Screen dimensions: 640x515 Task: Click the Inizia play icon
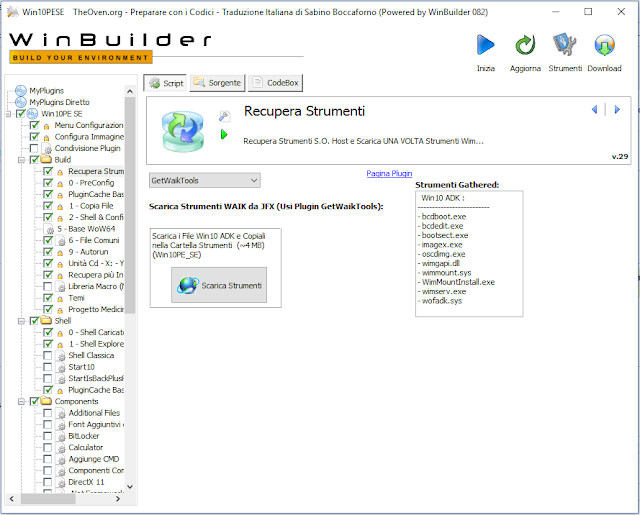pyautogui.click(x=485, y=45)
